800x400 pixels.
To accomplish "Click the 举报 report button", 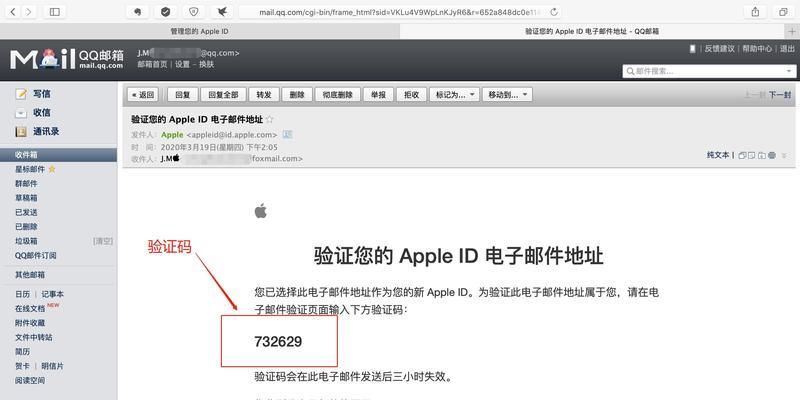I will click(x=379, y=94).
